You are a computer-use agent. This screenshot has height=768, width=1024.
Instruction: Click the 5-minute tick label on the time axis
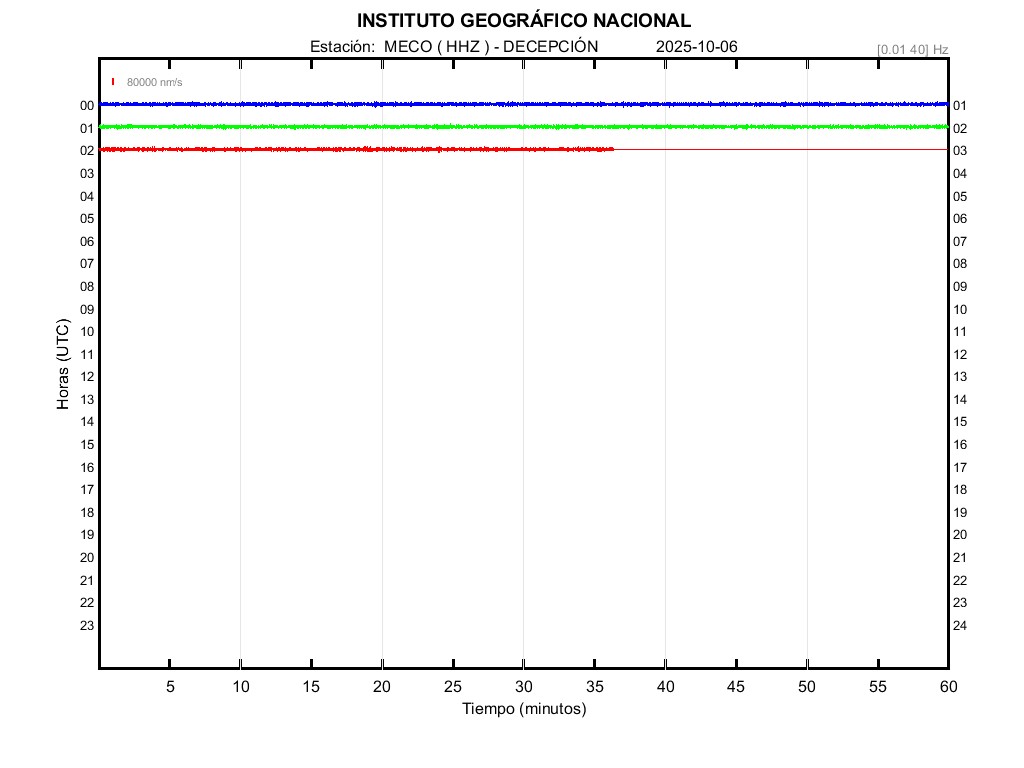pyautogui.click(x=170, y=686)
